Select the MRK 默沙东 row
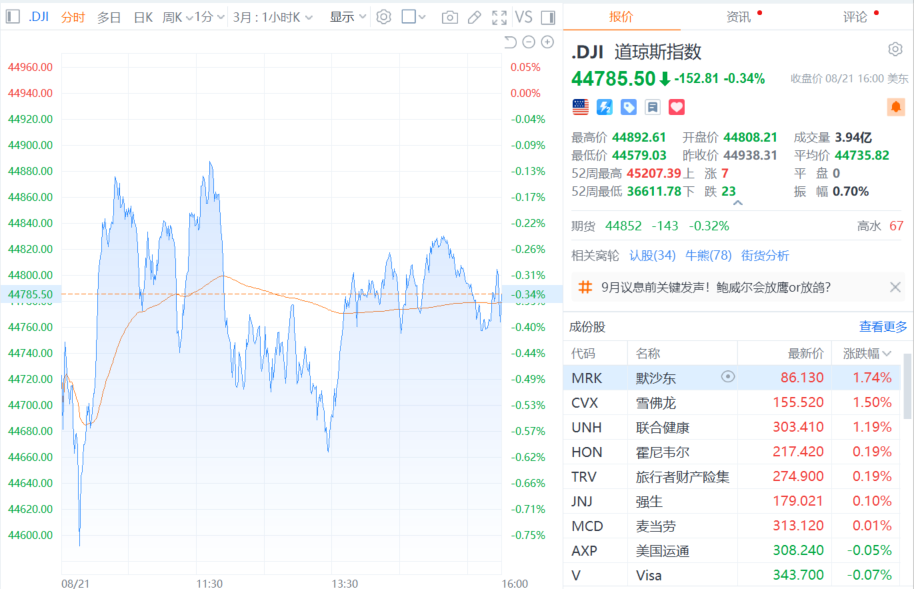Image resolution: width=914 pixels, height=589 pixels. (x=732, y=377)
